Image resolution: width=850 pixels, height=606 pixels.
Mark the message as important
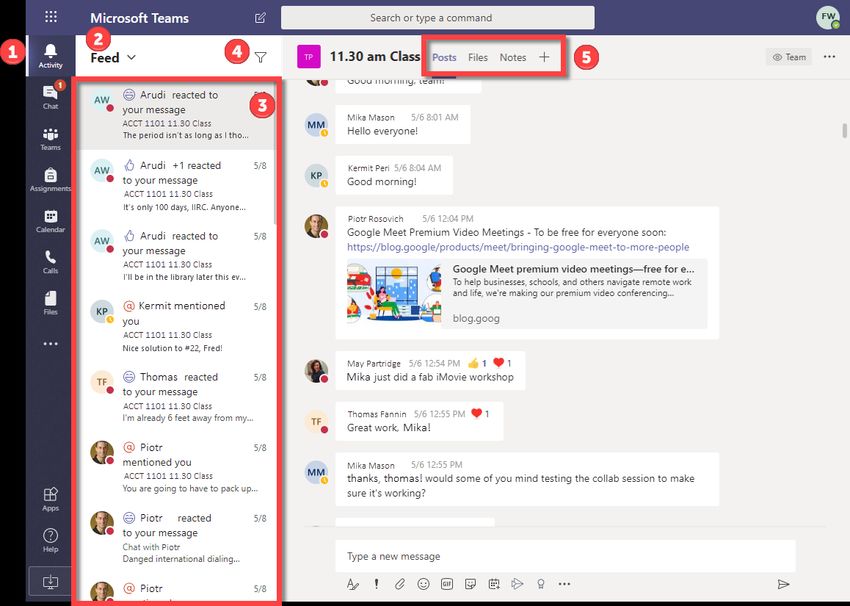376,584
